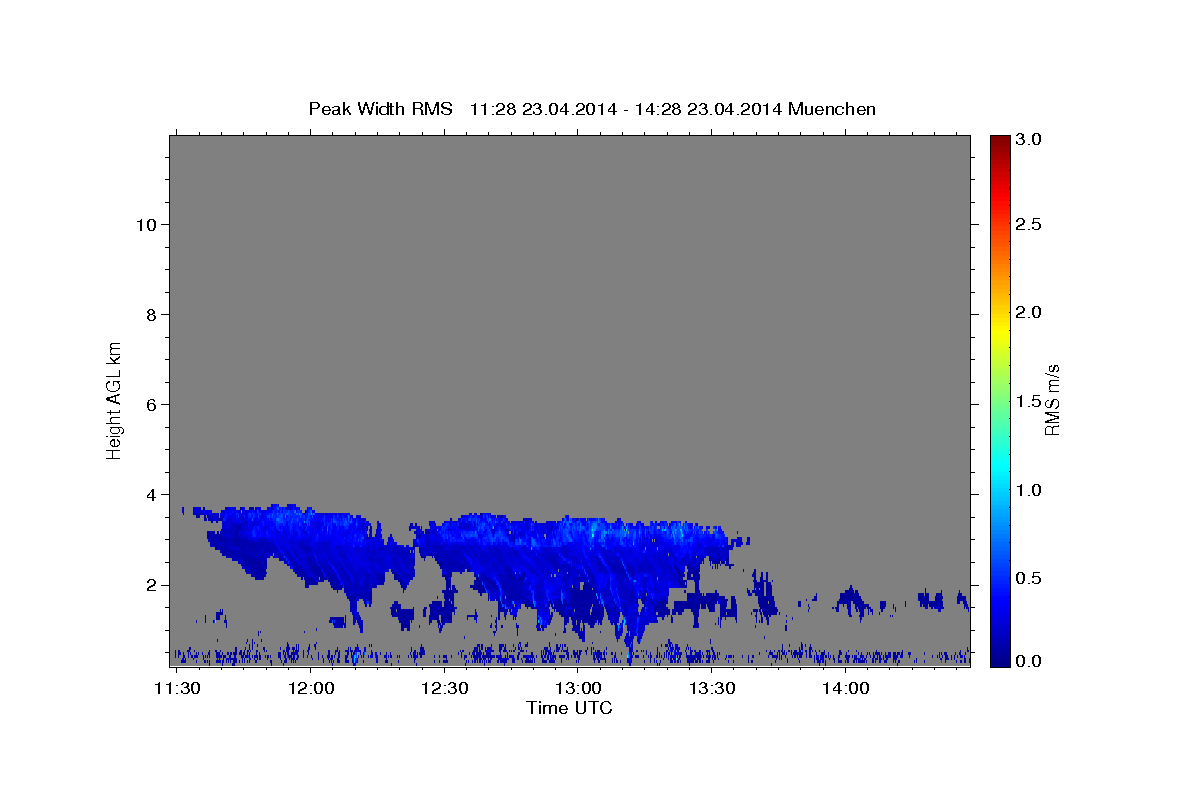Click the colorbar value 0.0
Image resolution: width=1200 pixels, height=800 pixels.
coord(1029,662)
